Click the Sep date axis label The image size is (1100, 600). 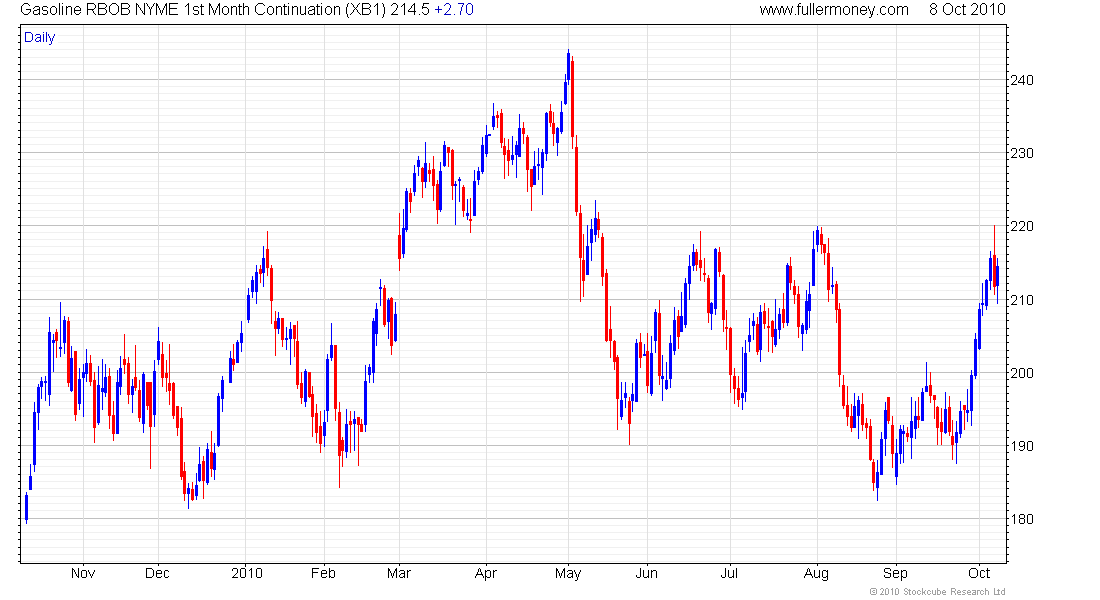pos(894,573)
